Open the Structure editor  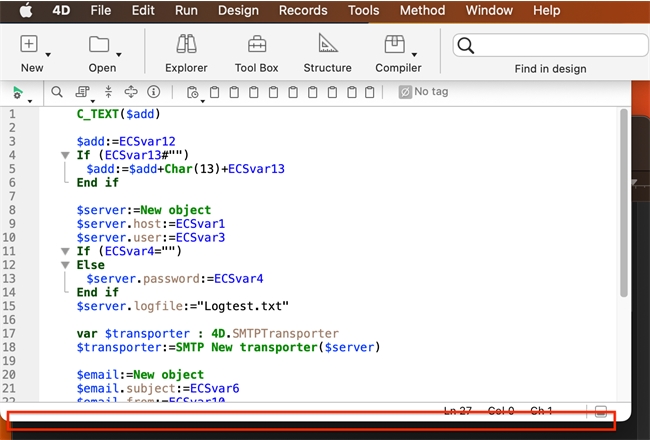coord(327,45)
